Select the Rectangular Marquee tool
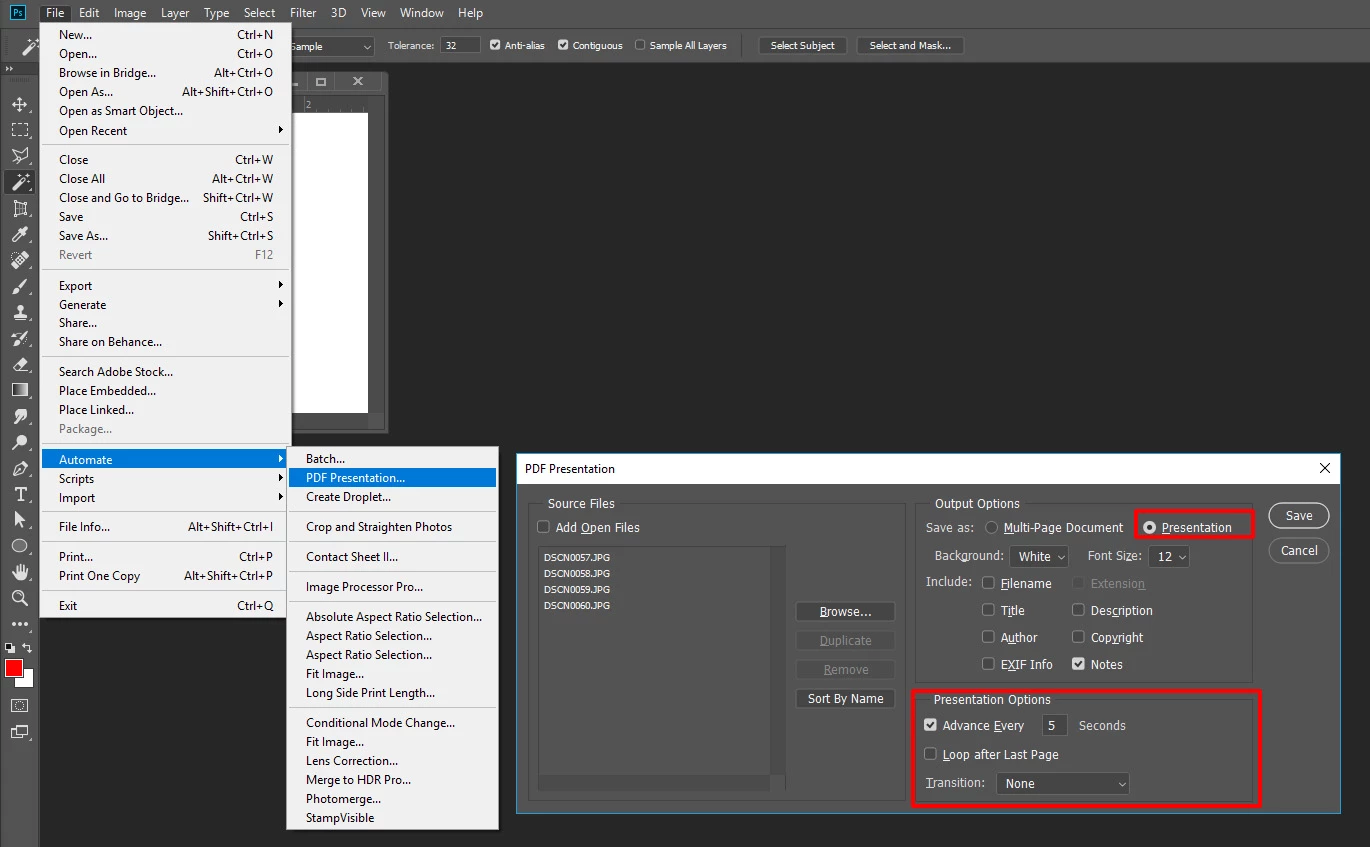Screen dimensions: 1370x847 coord(20,130)
